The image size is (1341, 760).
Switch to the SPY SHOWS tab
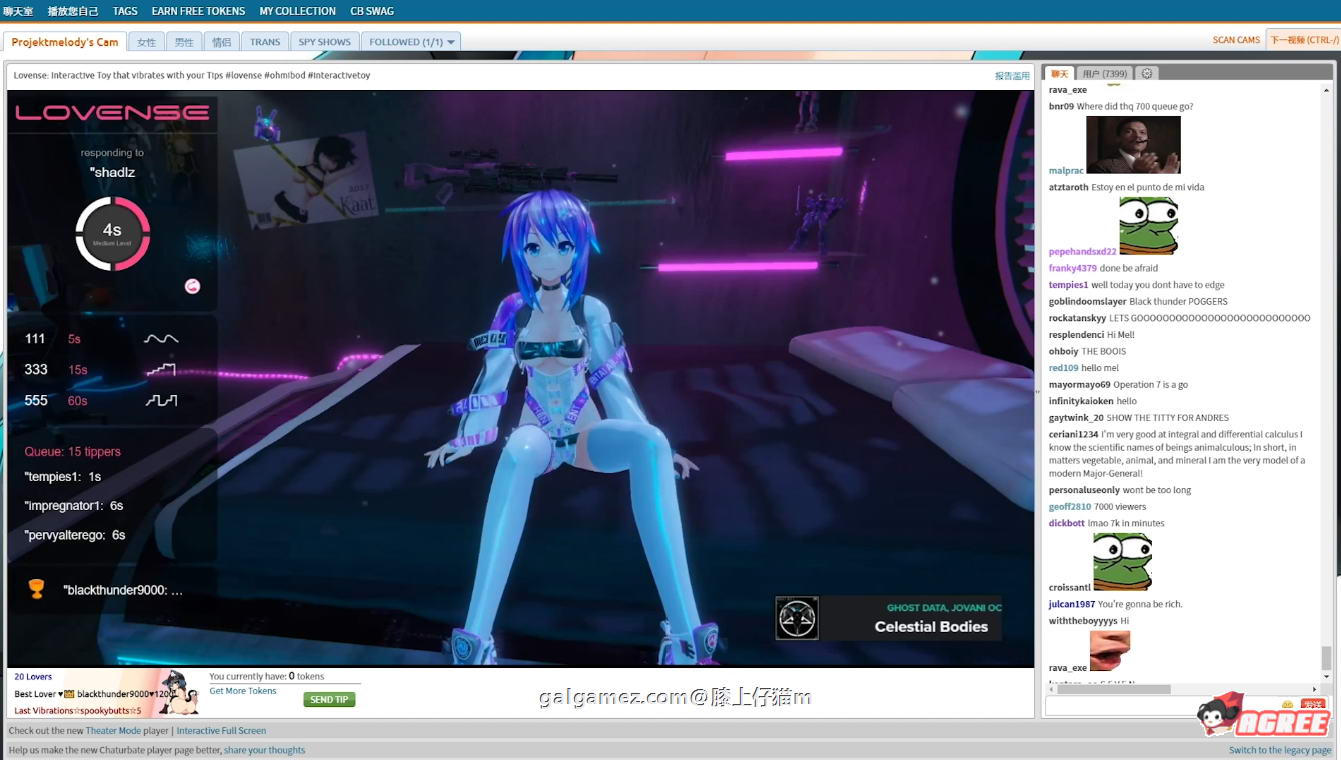(x=322, y=41)
